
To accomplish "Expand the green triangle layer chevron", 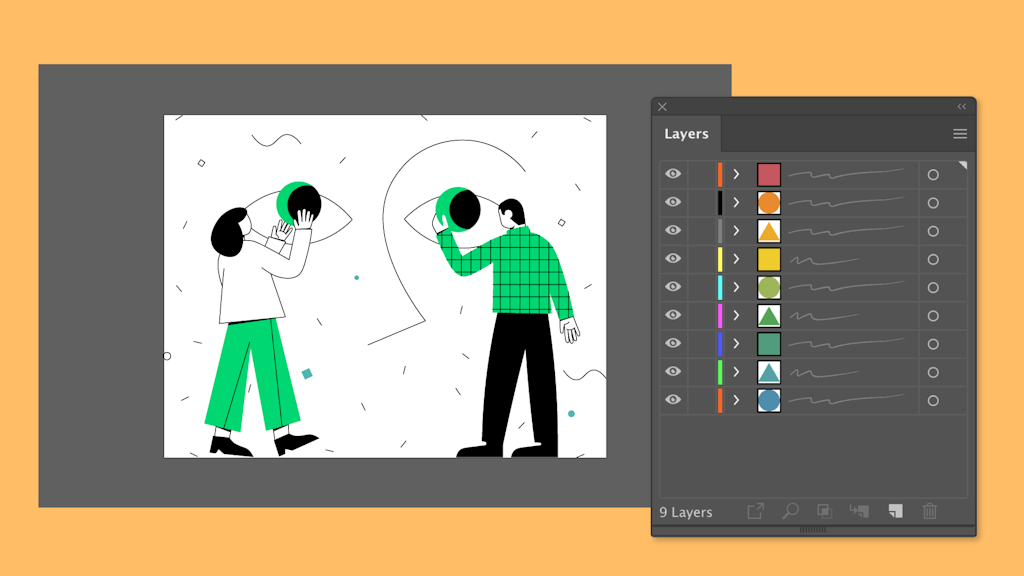I will coord(736,316).
